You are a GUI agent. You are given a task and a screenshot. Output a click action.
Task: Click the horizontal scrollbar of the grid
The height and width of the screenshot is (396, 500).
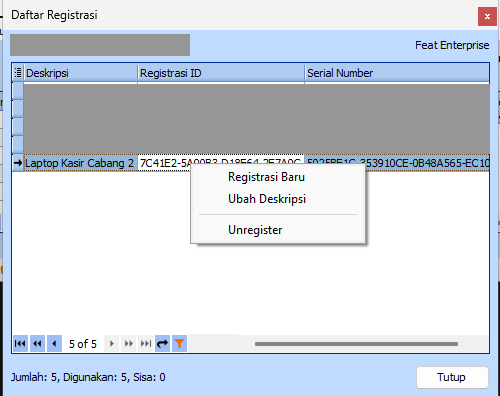click(356, 344)
